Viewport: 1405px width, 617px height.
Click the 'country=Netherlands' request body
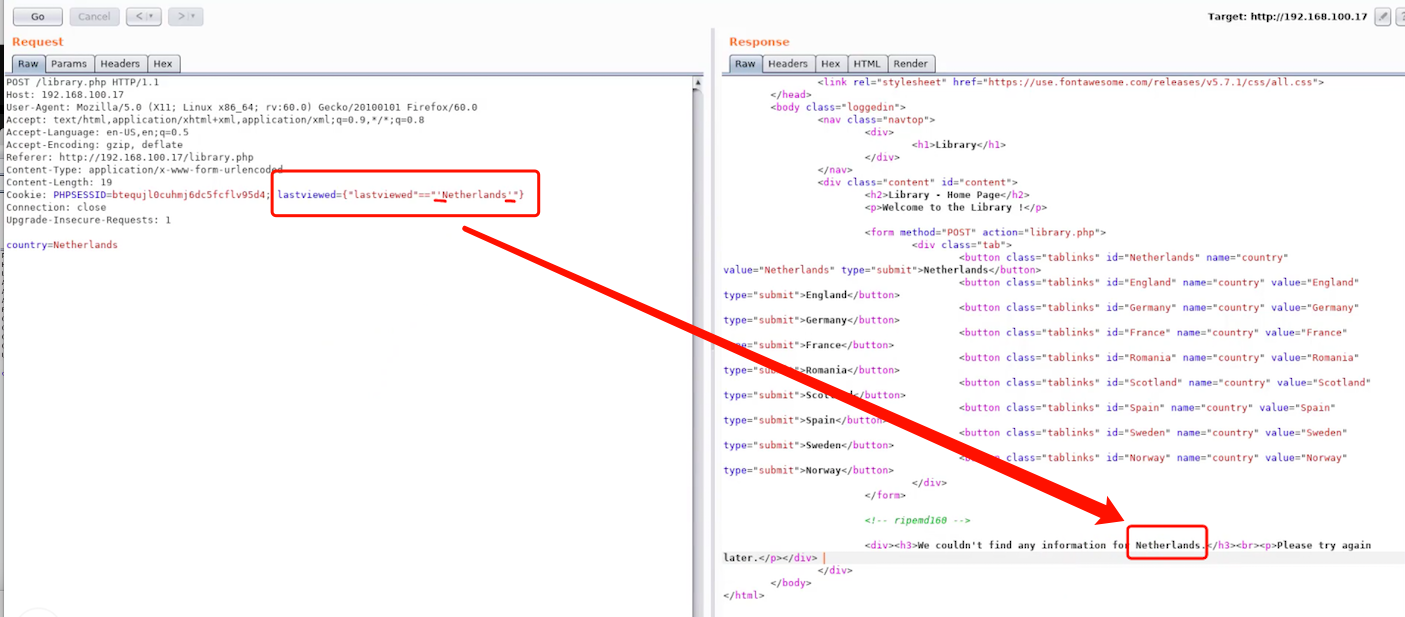click(62, 245)
